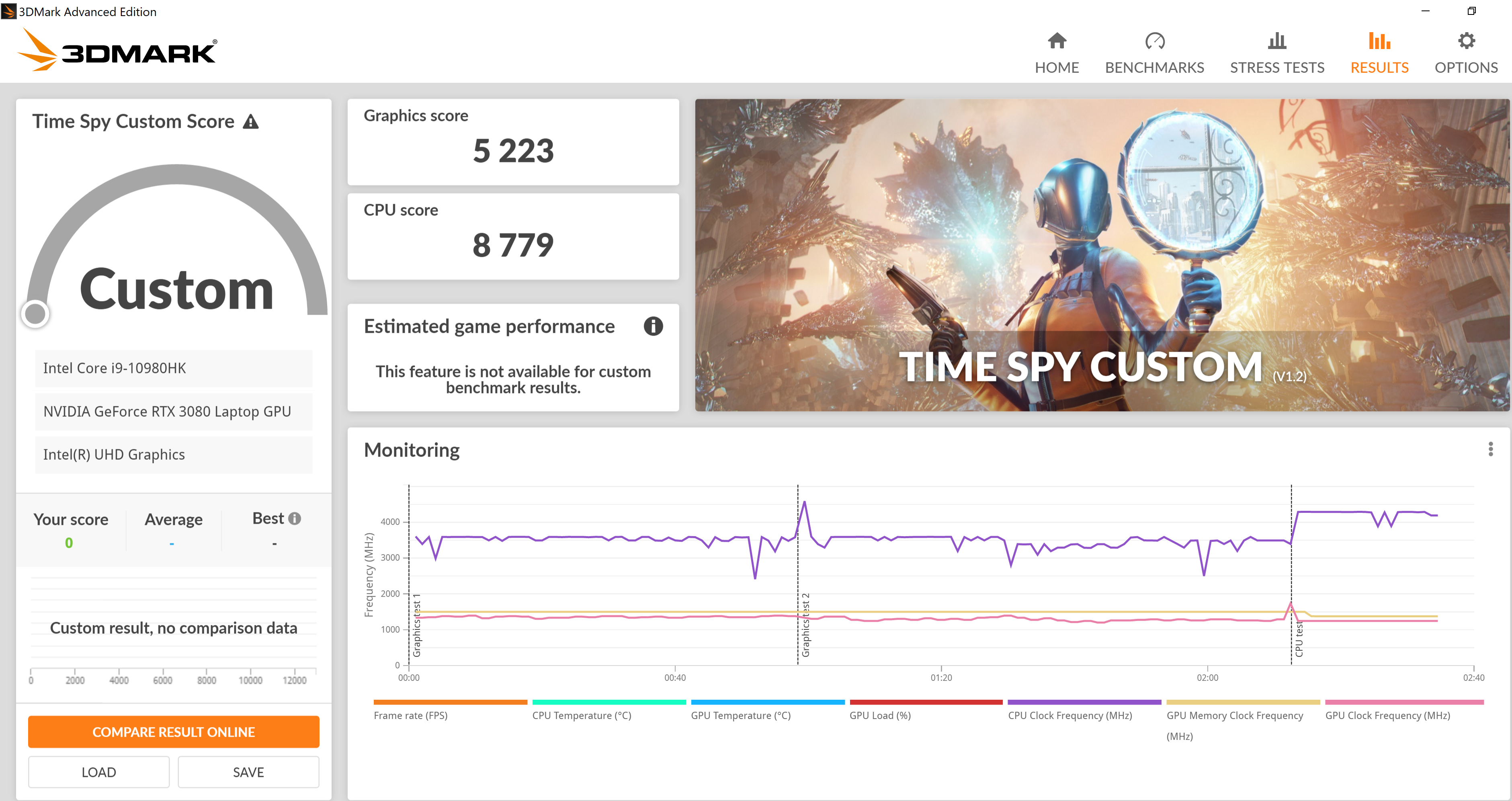Click CPU score value 8 779
The width and height of the screenshot is (1512, 801).
coord(513,245)
